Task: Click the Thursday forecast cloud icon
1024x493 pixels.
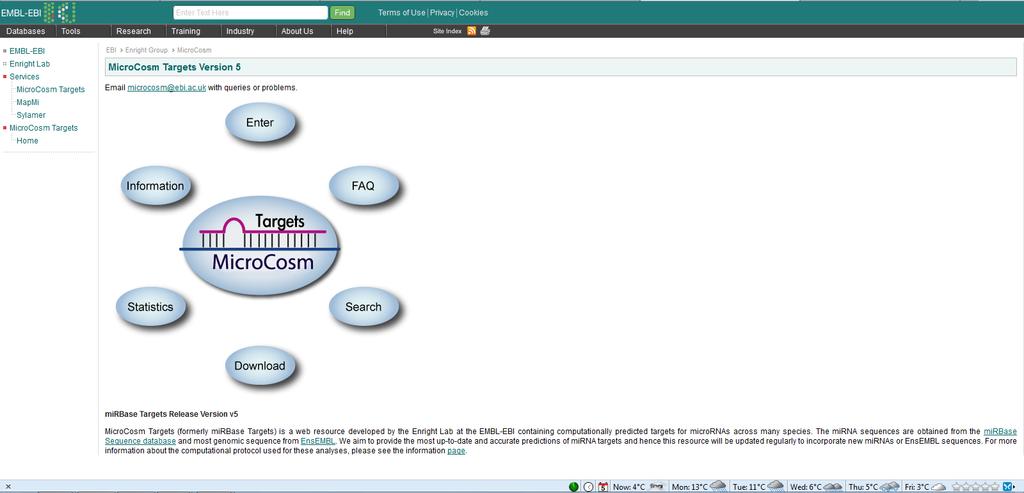Action: [x=890, y=486]
